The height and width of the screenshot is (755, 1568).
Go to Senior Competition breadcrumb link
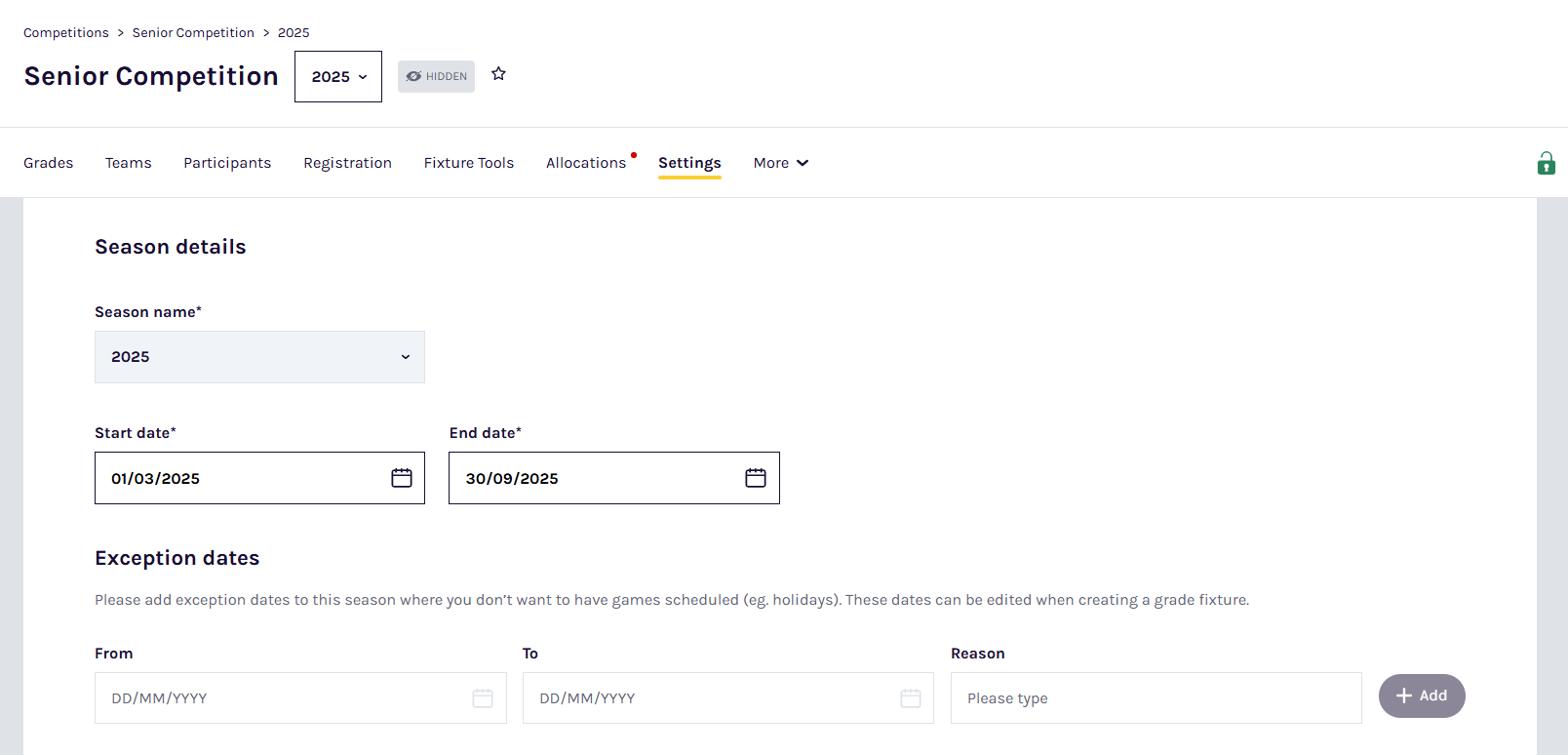click(193, 33)
